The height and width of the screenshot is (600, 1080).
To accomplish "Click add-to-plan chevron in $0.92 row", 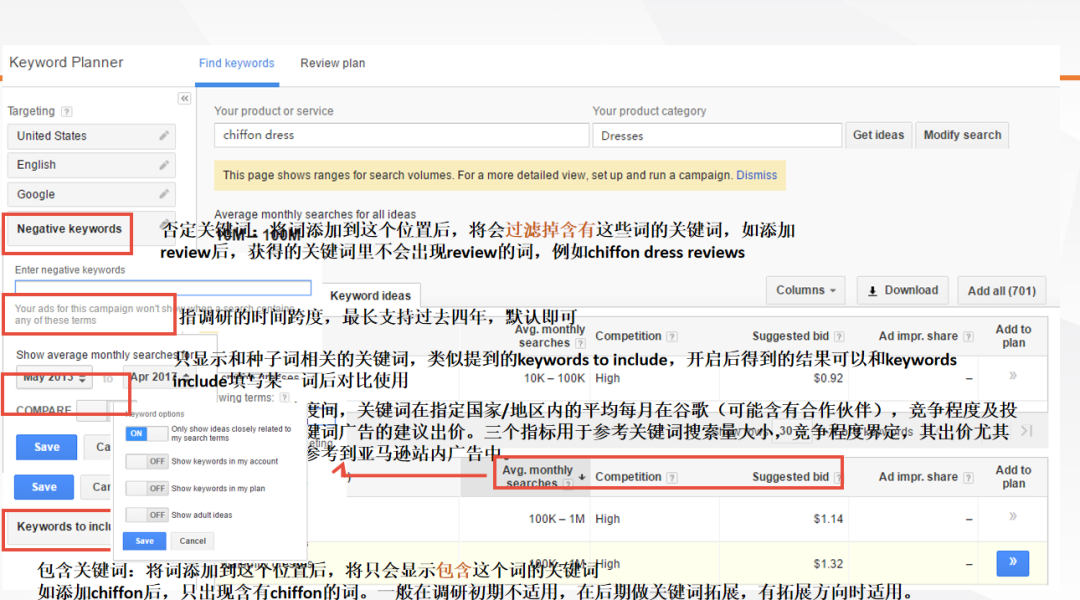I will (x=1012, y=376).
